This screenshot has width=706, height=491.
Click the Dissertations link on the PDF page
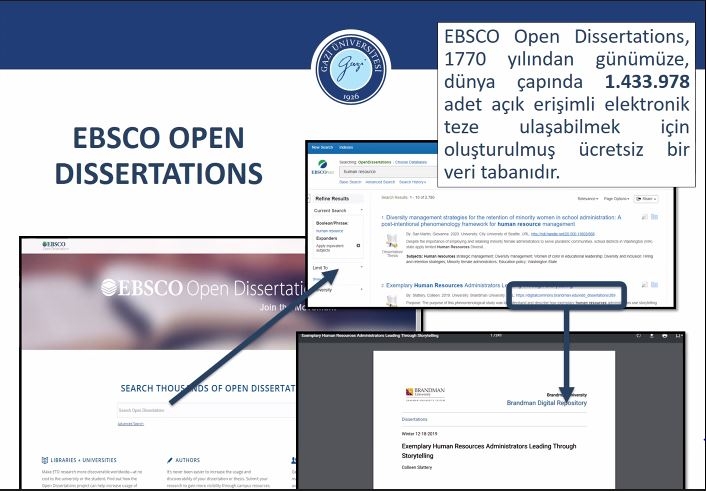click(414, 419)
